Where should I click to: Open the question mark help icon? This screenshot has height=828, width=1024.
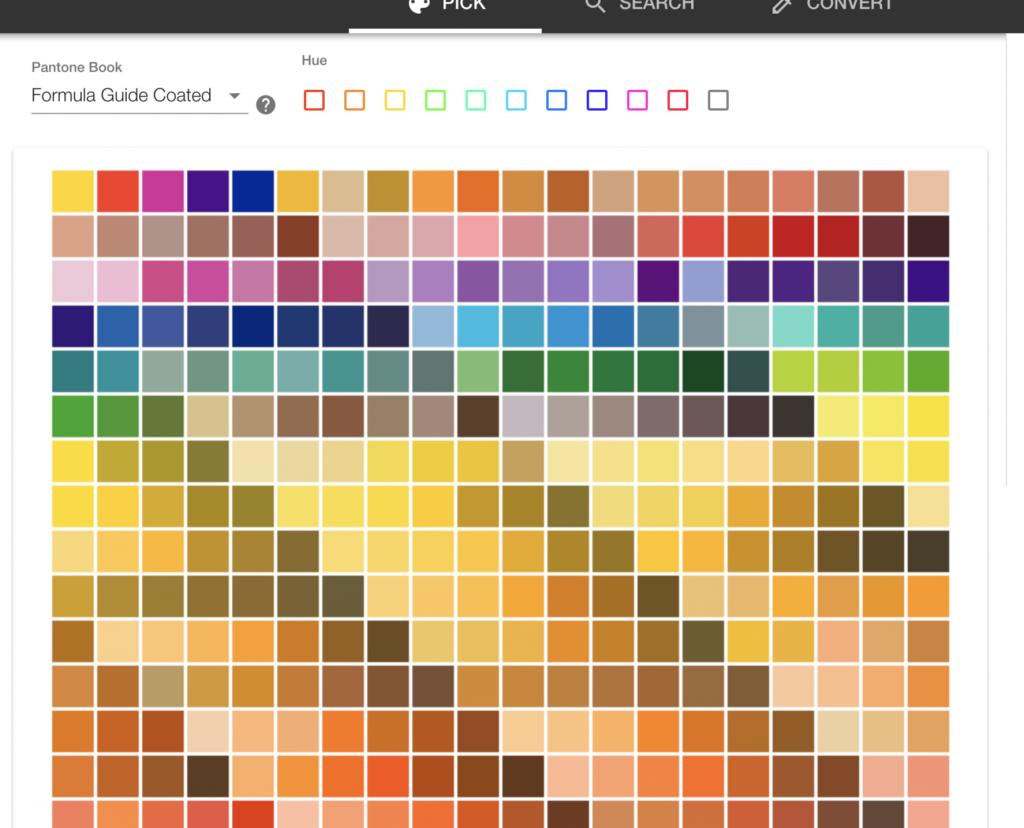265,104
